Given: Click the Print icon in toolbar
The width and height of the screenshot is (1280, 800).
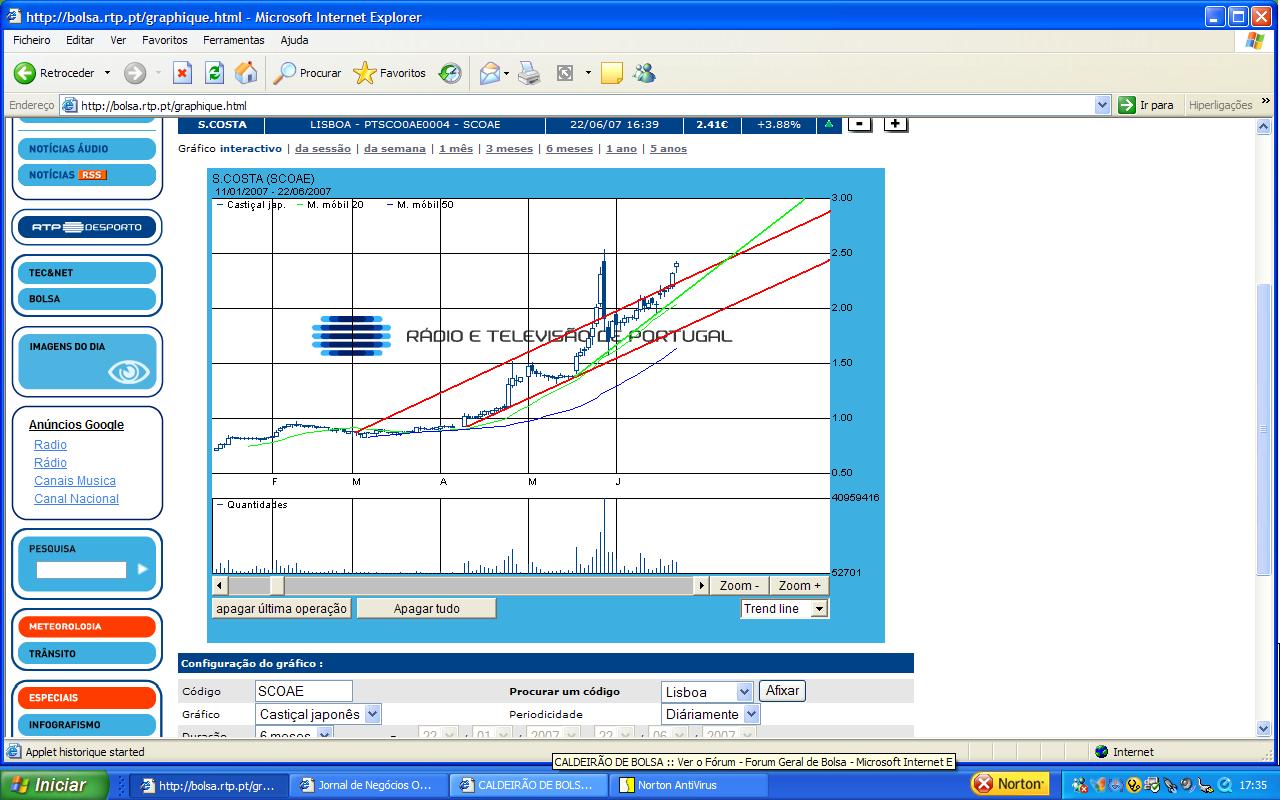Looking at the screenshot, I should (x=529, y=73).
